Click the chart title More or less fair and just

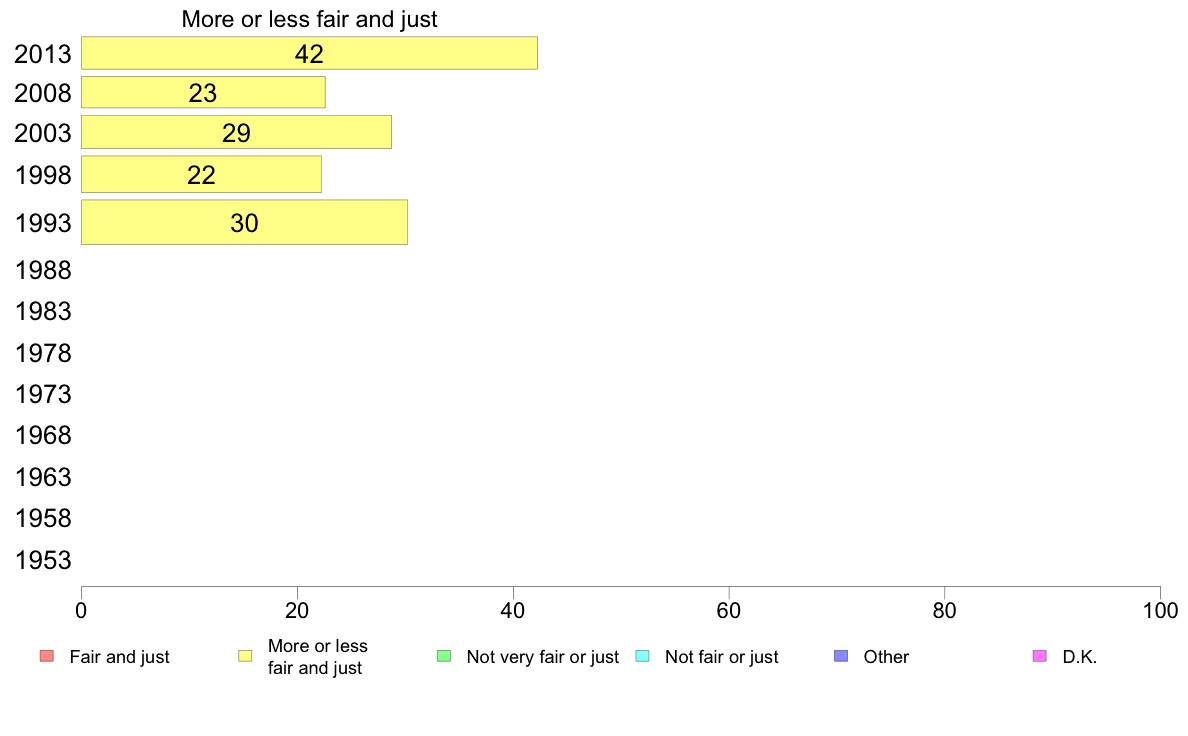tap(309, 19)
